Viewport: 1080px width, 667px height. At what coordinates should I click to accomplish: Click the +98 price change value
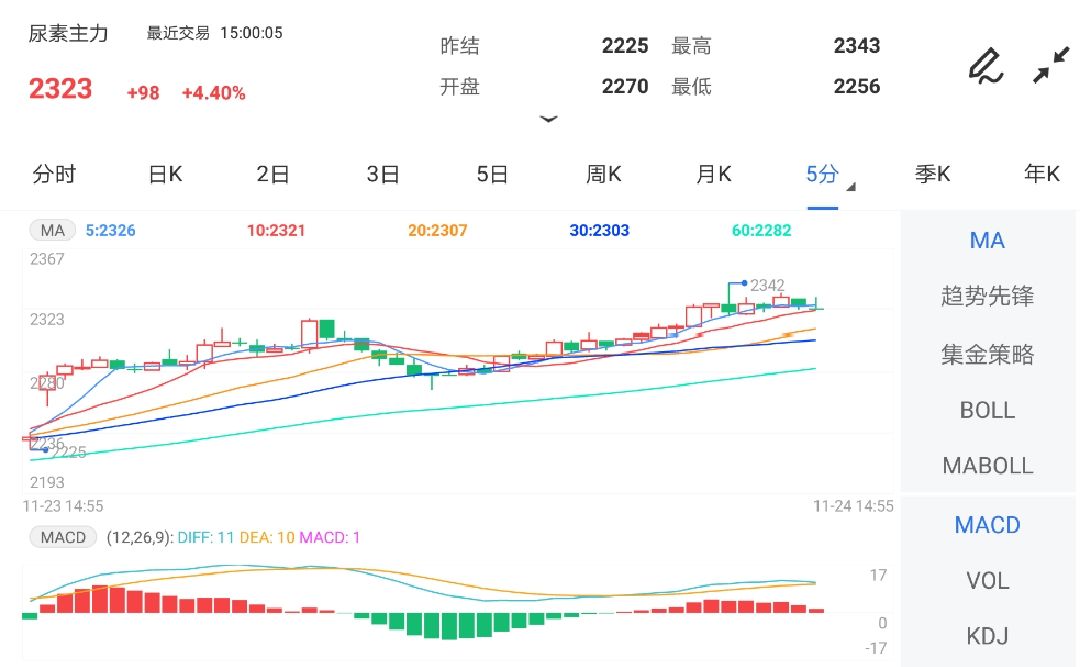[143, 93]
